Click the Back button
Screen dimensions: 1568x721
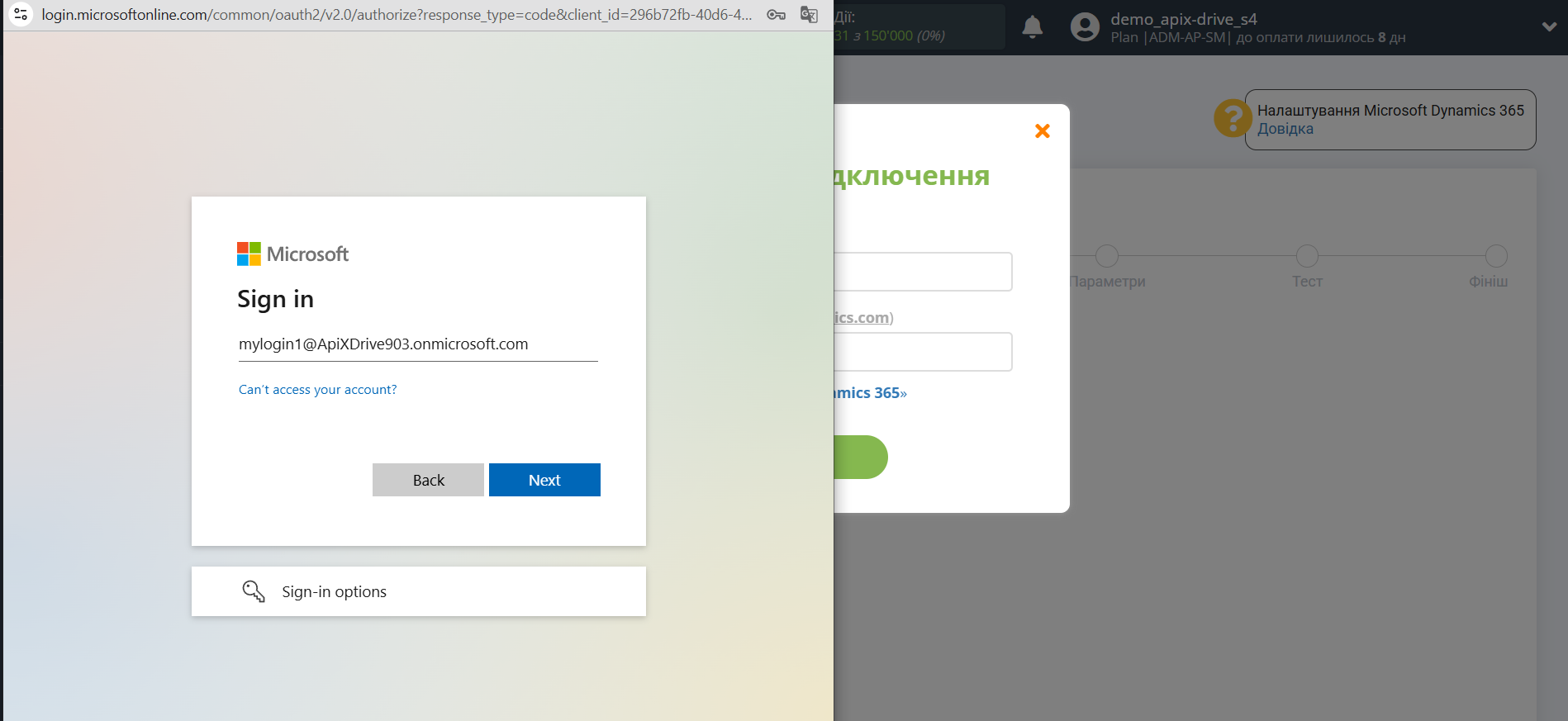point(428,480)
